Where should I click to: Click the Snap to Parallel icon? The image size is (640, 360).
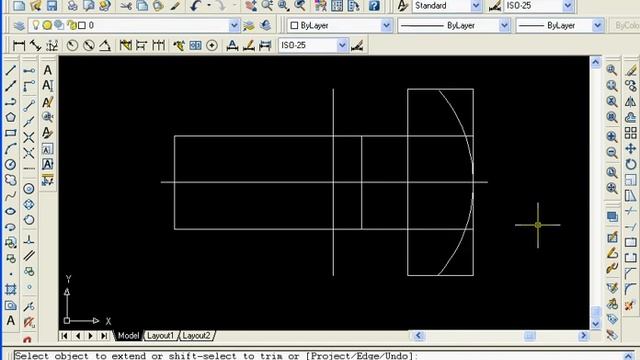coord(29,256)
